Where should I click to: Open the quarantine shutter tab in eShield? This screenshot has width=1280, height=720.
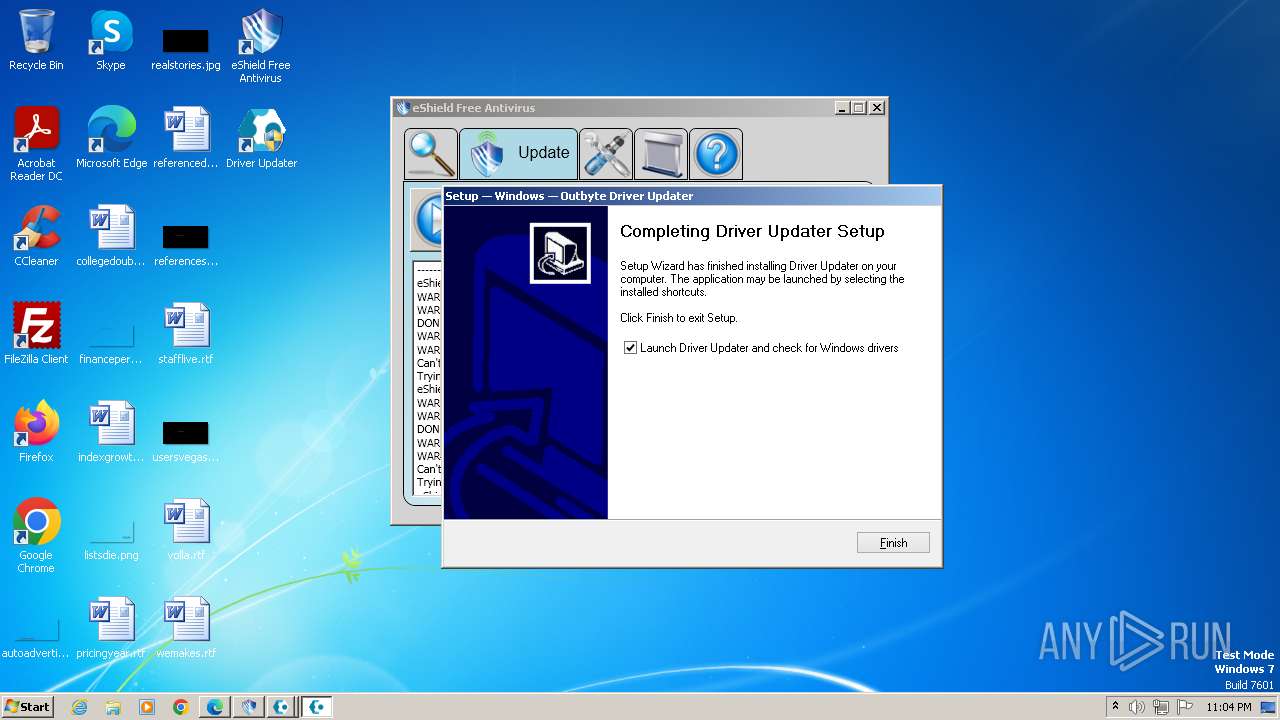click(x=661, y=153)
